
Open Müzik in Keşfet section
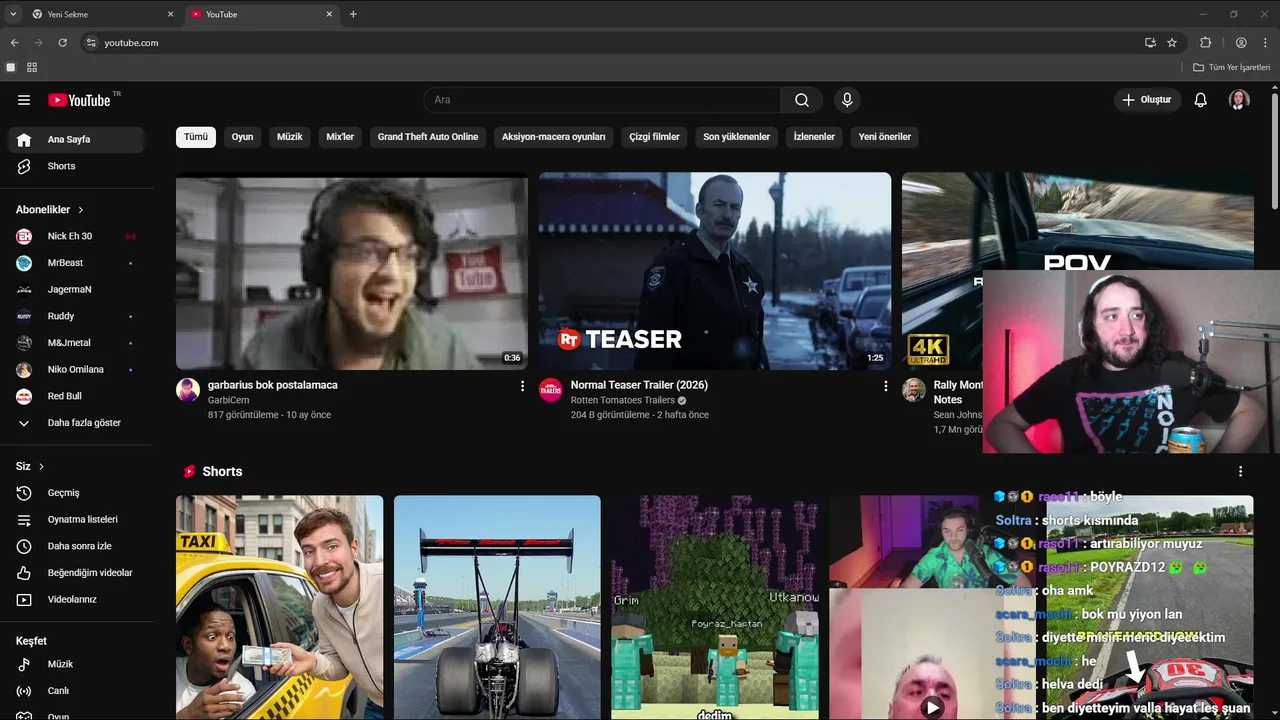[x=76, y=664]
